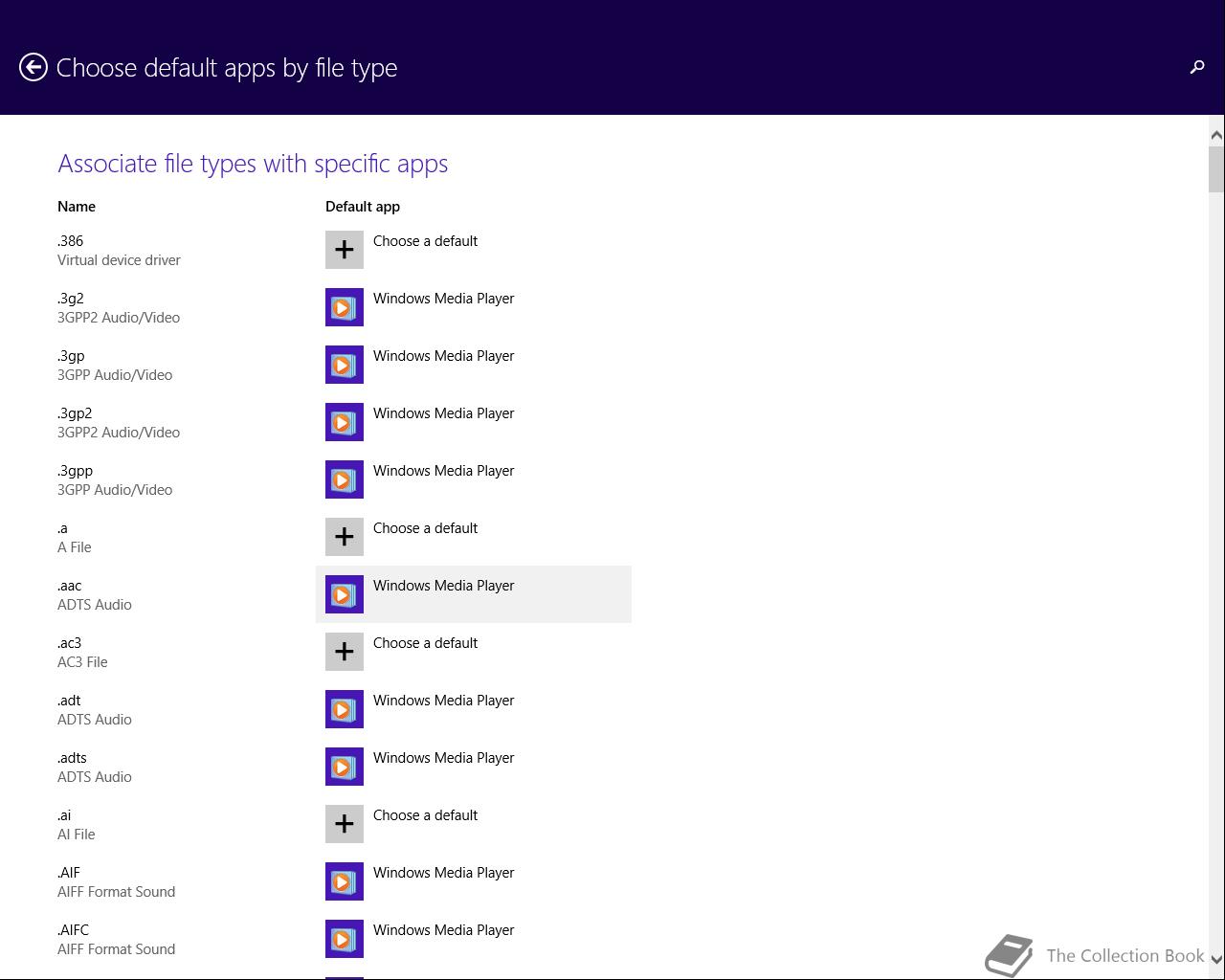Select the .3gp file type name
The height and width of the screenshot is (980, 1225).
tap(71, 356)
